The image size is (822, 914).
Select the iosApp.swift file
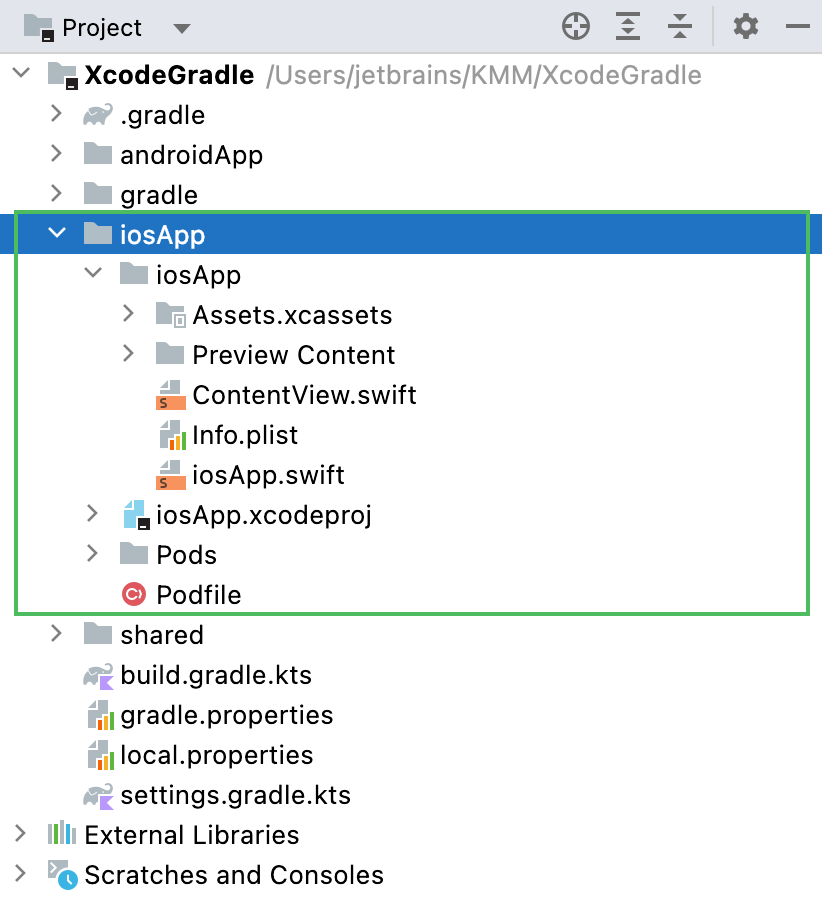268,475
